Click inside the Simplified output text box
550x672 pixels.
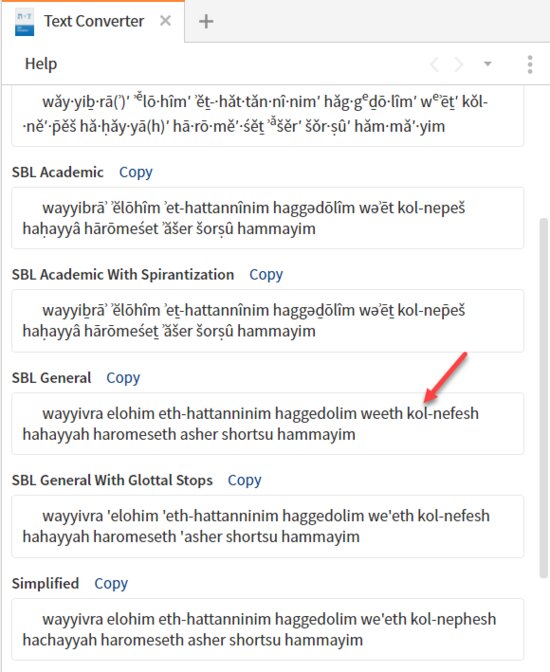click(267, 629)
